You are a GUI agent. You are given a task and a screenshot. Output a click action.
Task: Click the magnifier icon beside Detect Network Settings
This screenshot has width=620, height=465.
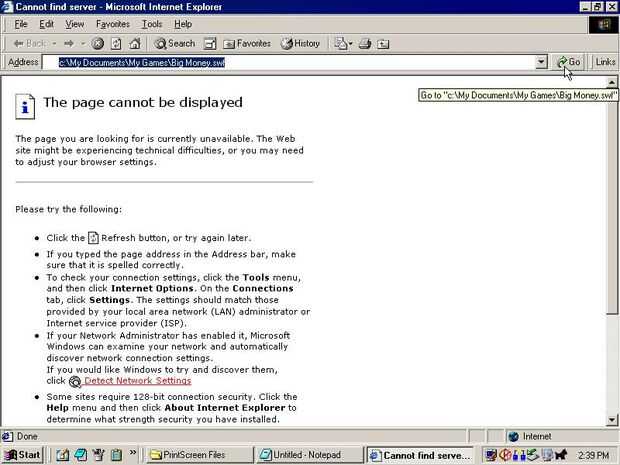tap(75, 382)
